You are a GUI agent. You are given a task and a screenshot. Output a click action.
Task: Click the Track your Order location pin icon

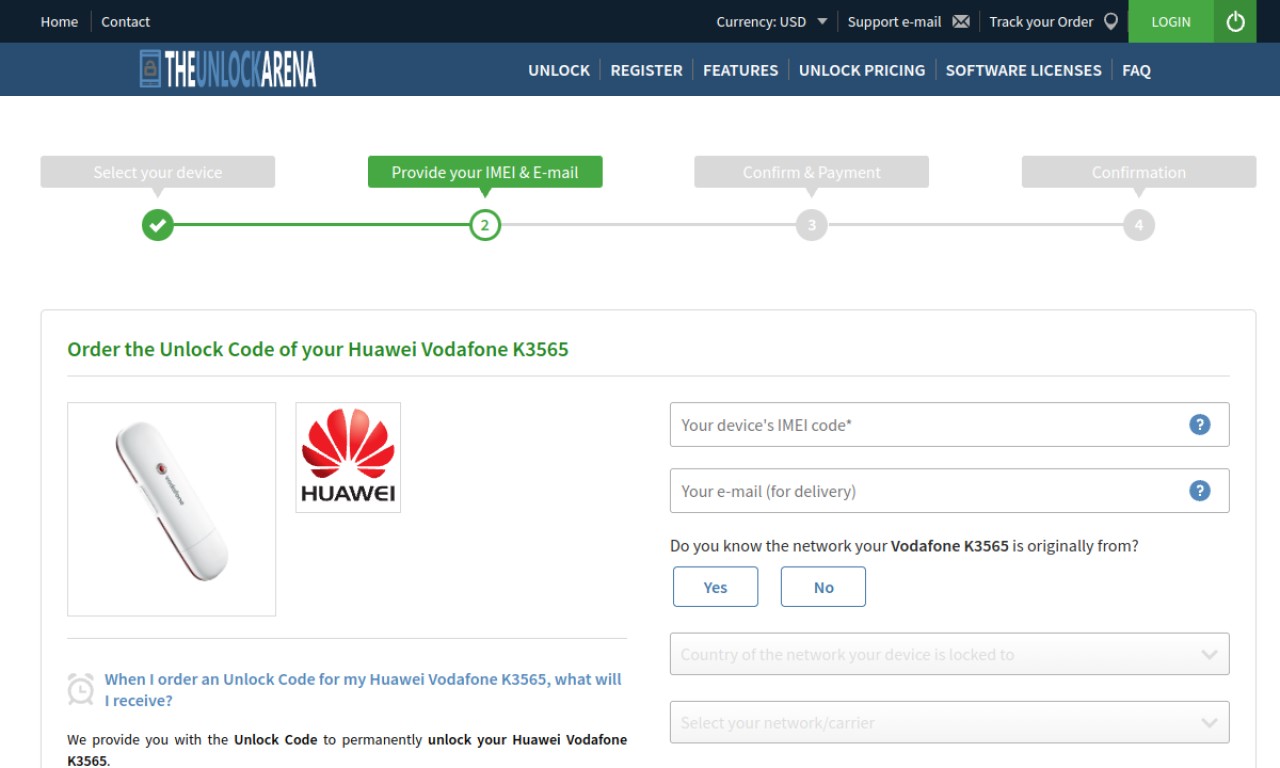1110,21
